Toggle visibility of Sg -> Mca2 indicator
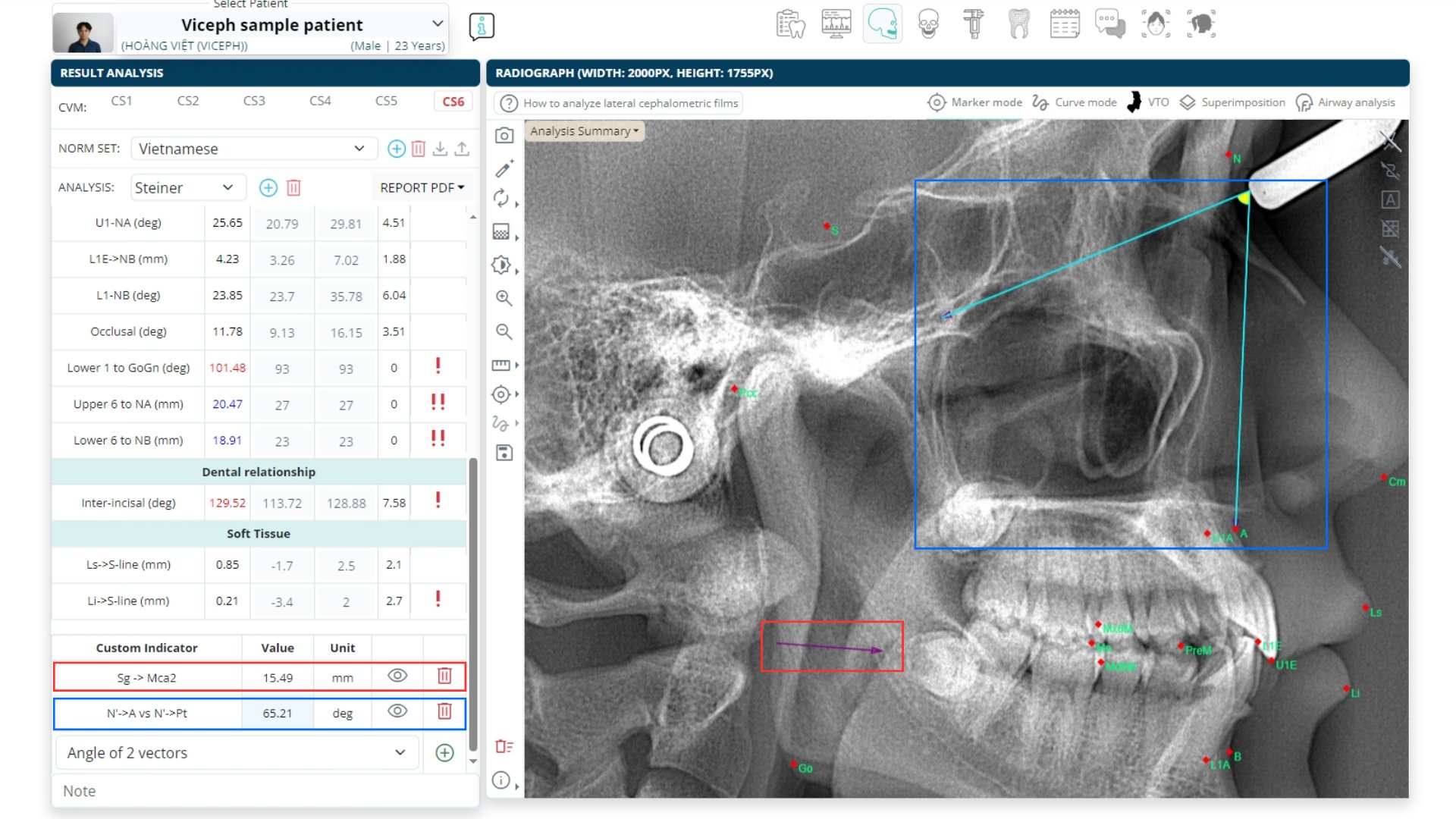Image resolution: width=1456 pixels, height=819 pixels. point(397,676)
